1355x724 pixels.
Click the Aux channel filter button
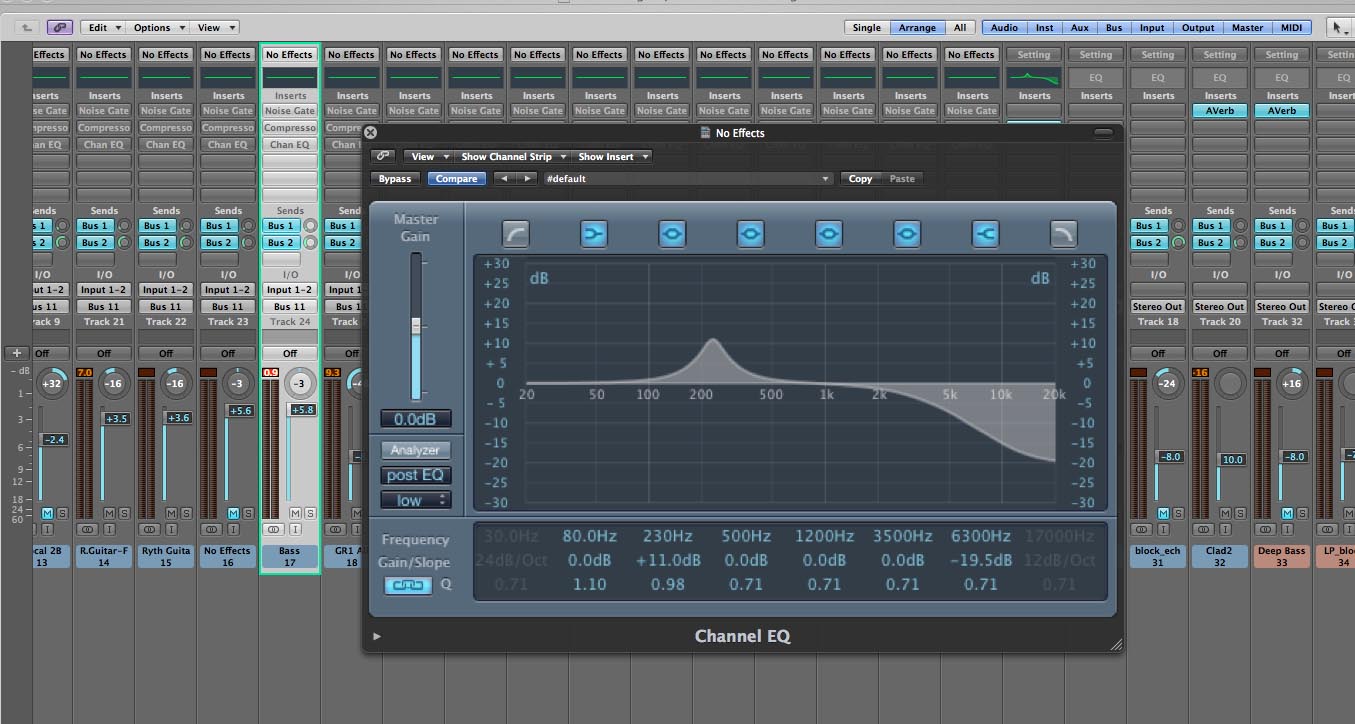(x=1079, y=28)
